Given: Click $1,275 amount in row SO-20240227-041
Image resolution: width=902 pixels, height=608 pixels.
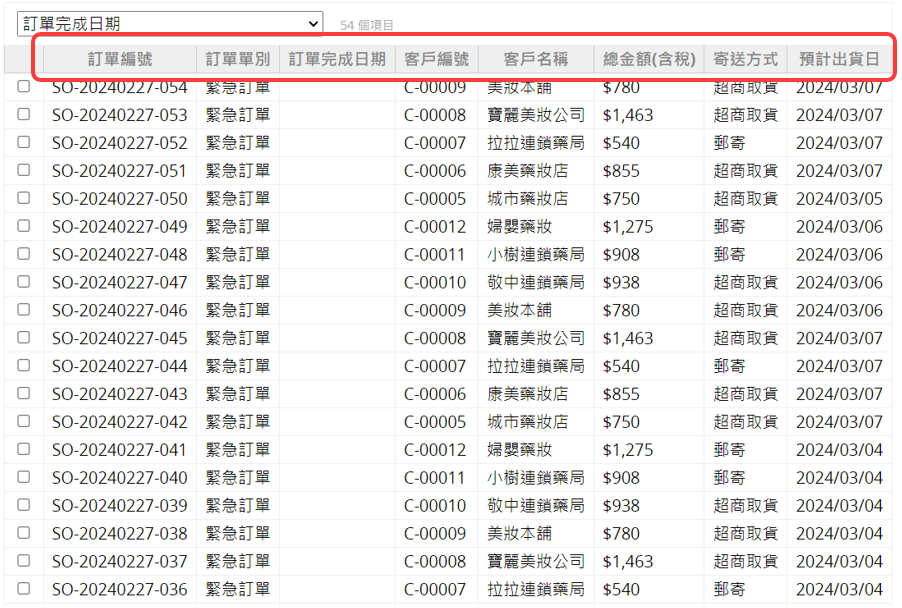Looking at the screenshot, I should (628, 450).
